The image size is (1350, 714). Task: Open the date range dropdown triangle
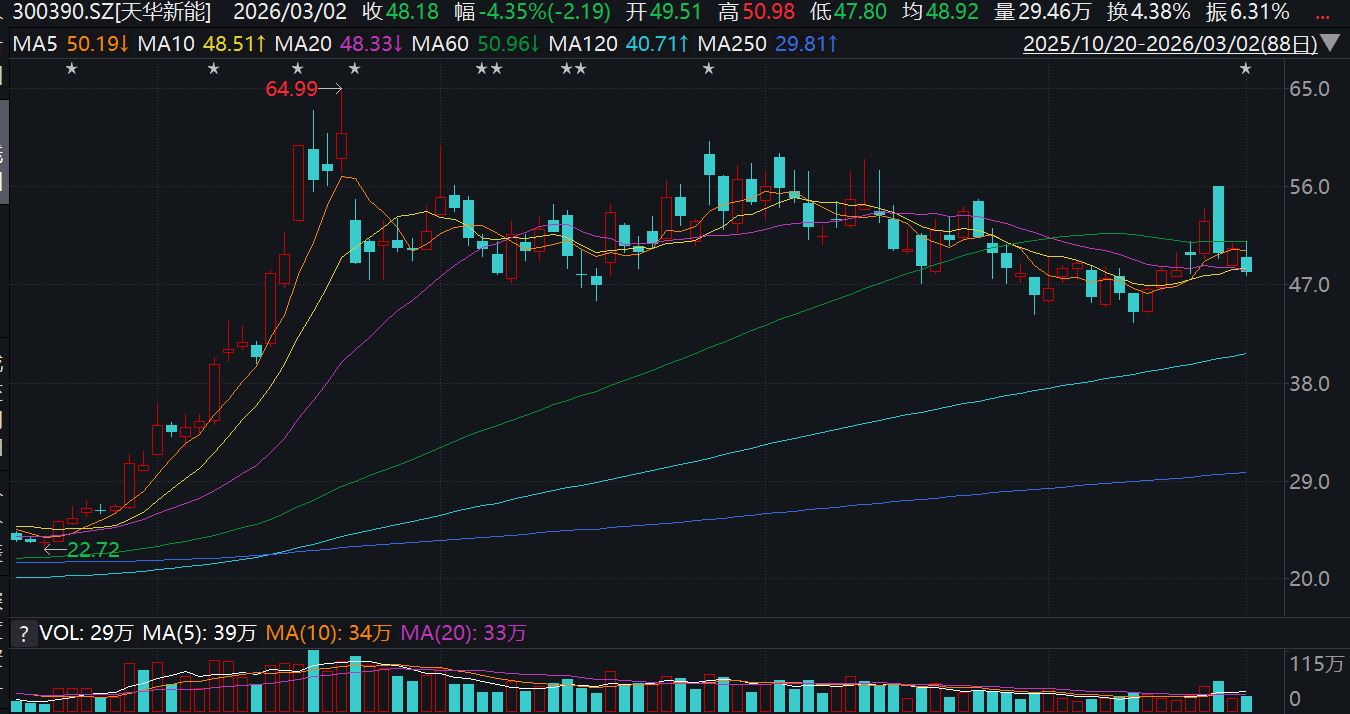click(x=1330, y=44)
